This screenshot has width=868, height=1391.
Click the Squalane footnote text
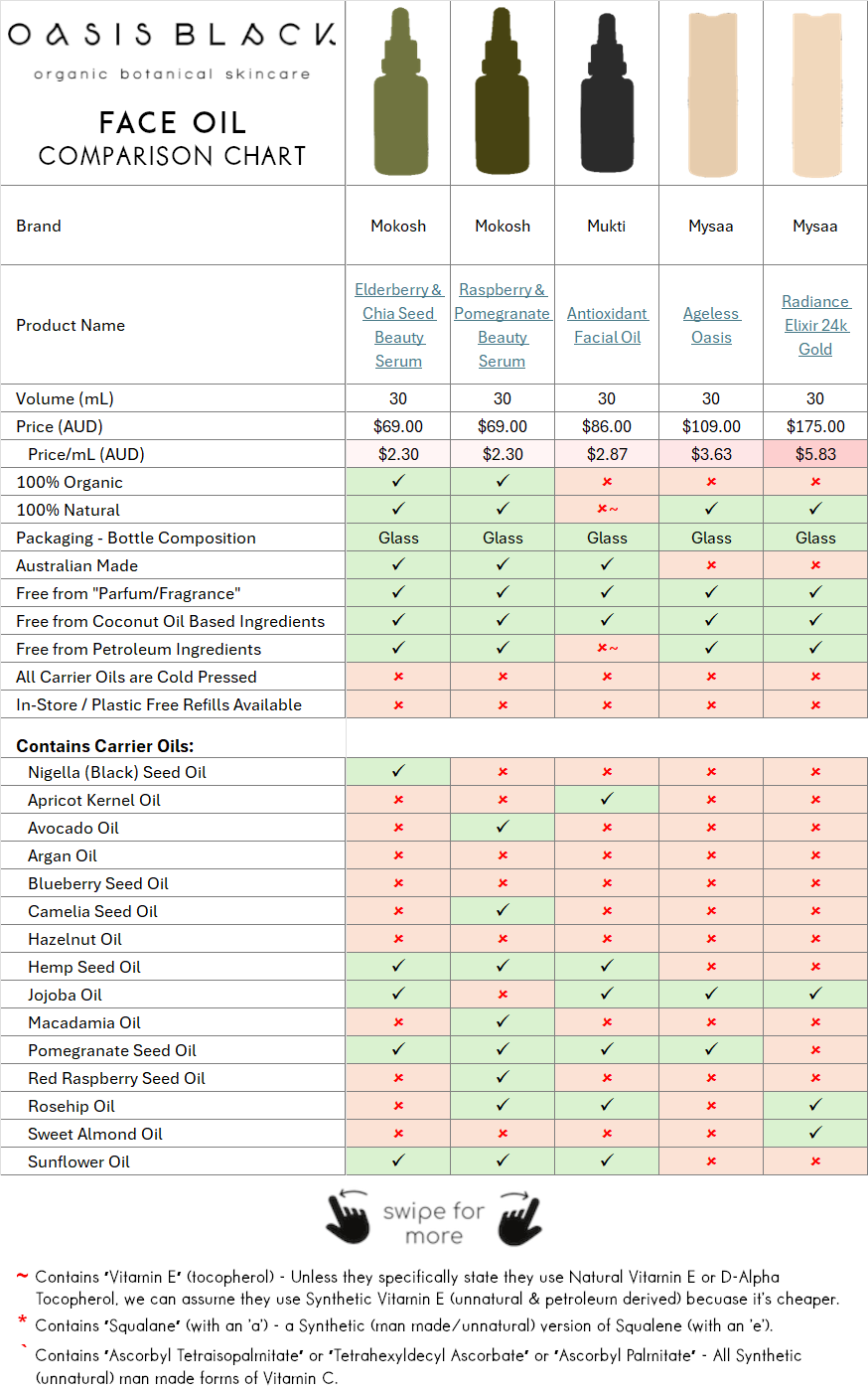click(403, 1325)
